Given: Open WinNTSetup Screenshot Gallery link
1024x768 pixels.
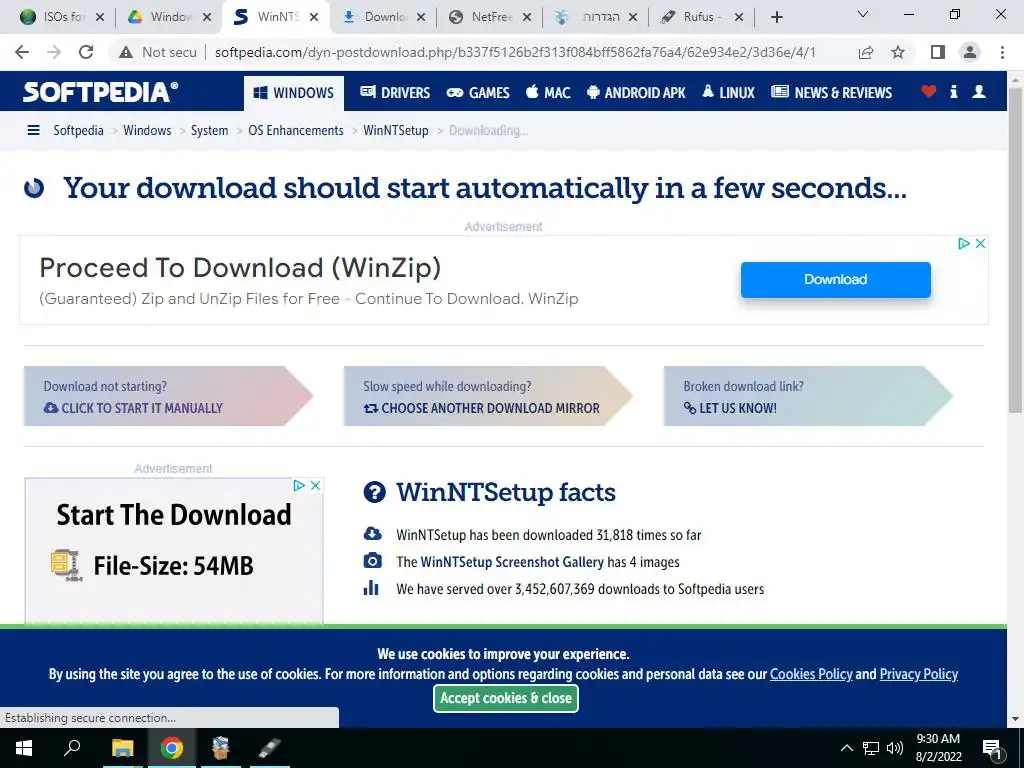Looking at the screenshot, I should pos(512,562).
